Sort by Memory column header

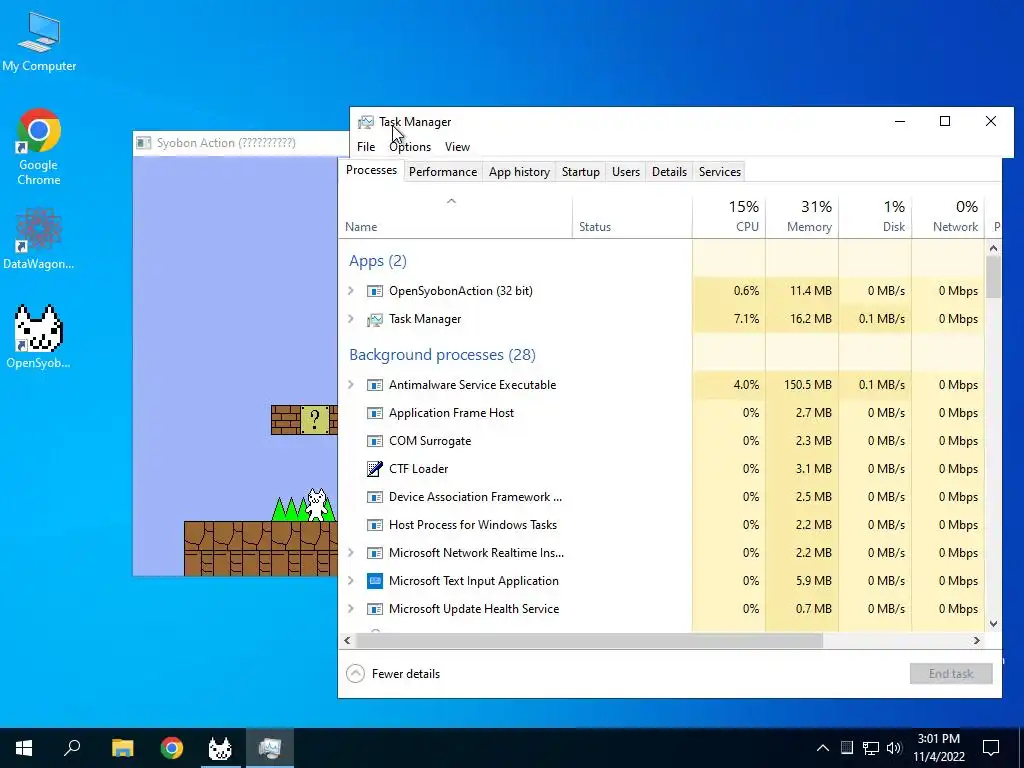(802, 217)
